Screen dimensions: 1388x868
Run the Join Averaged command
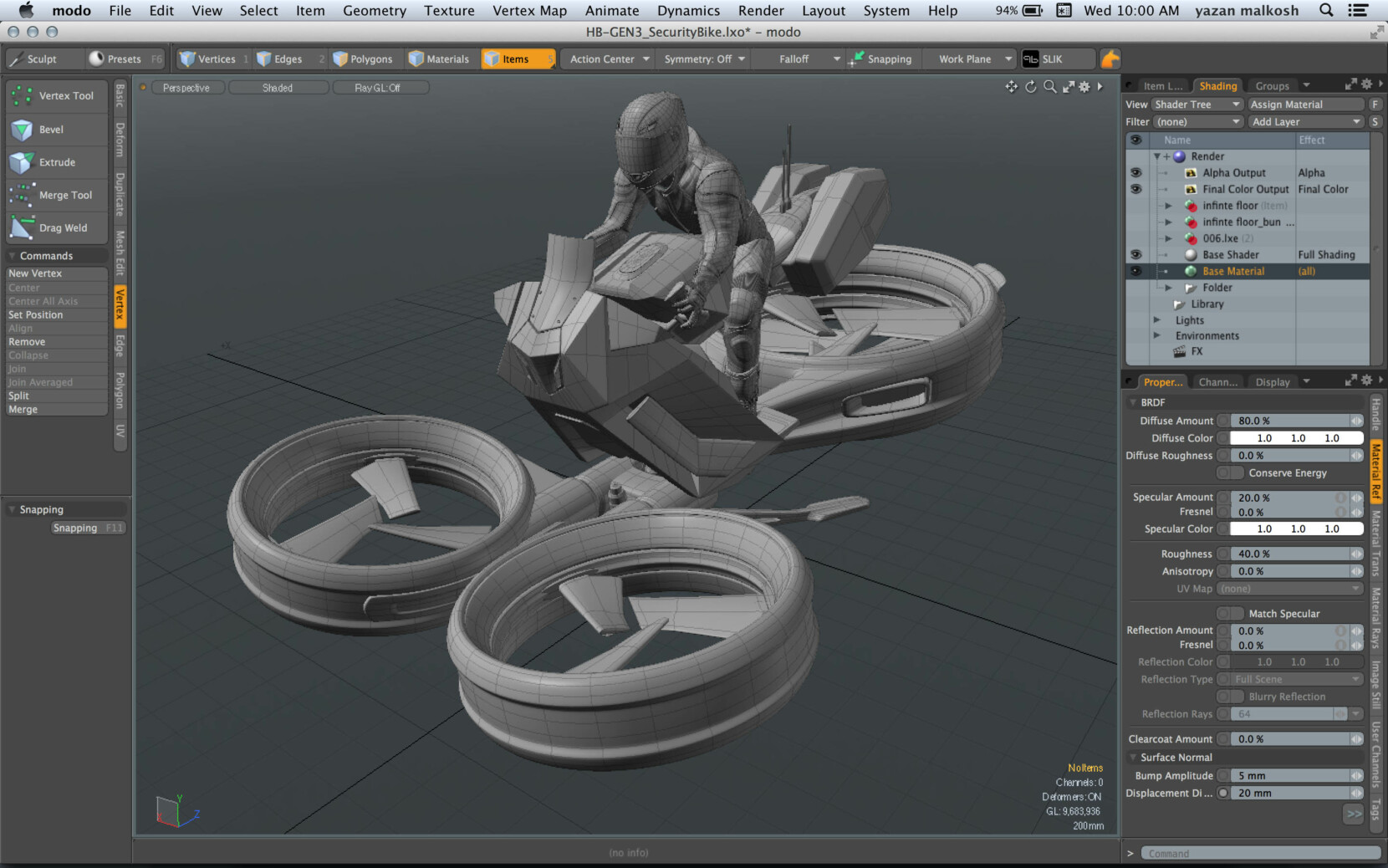point(40,381)
